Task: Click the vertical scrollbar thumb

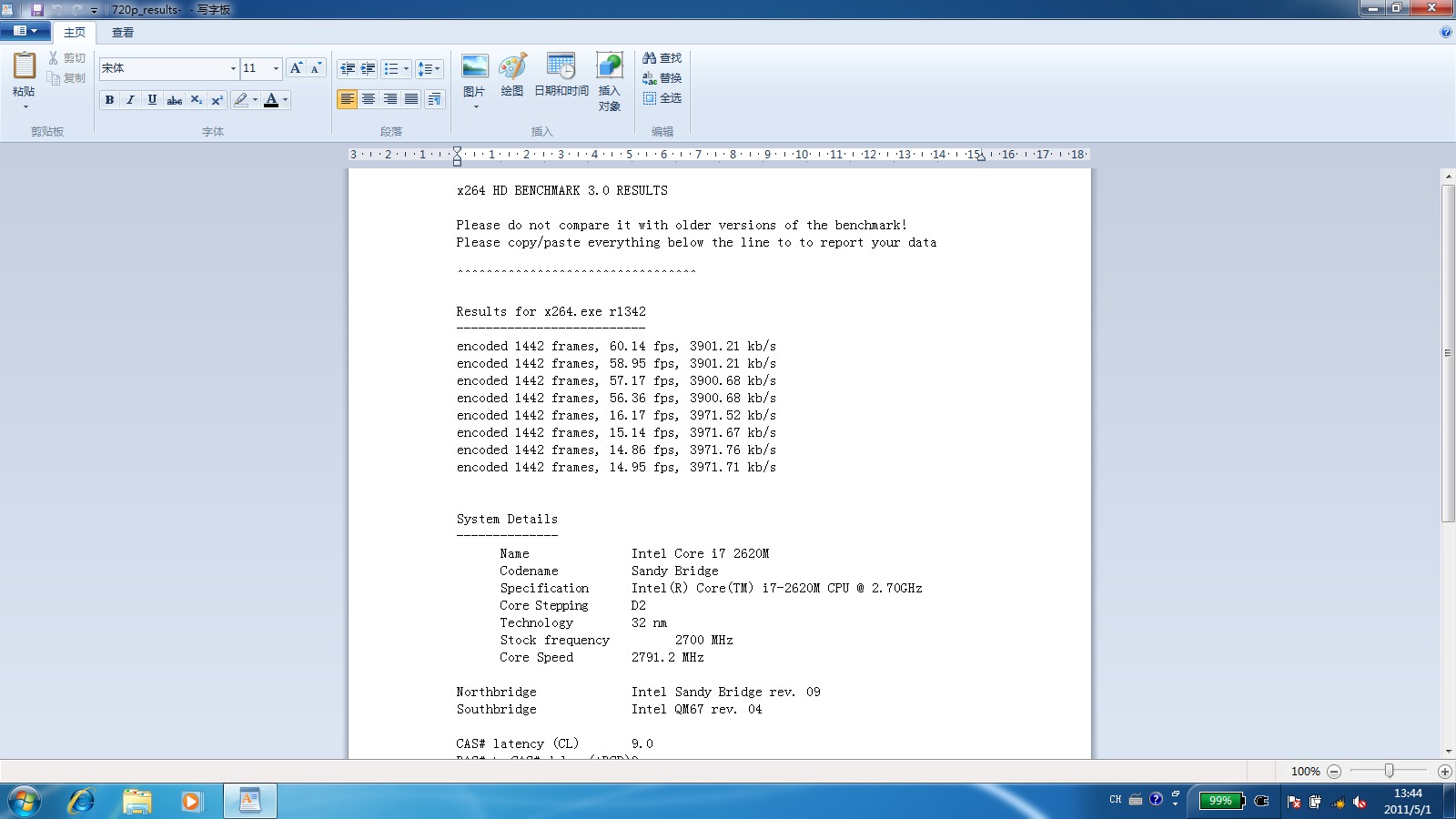Action: click(x=1448, y=353)
